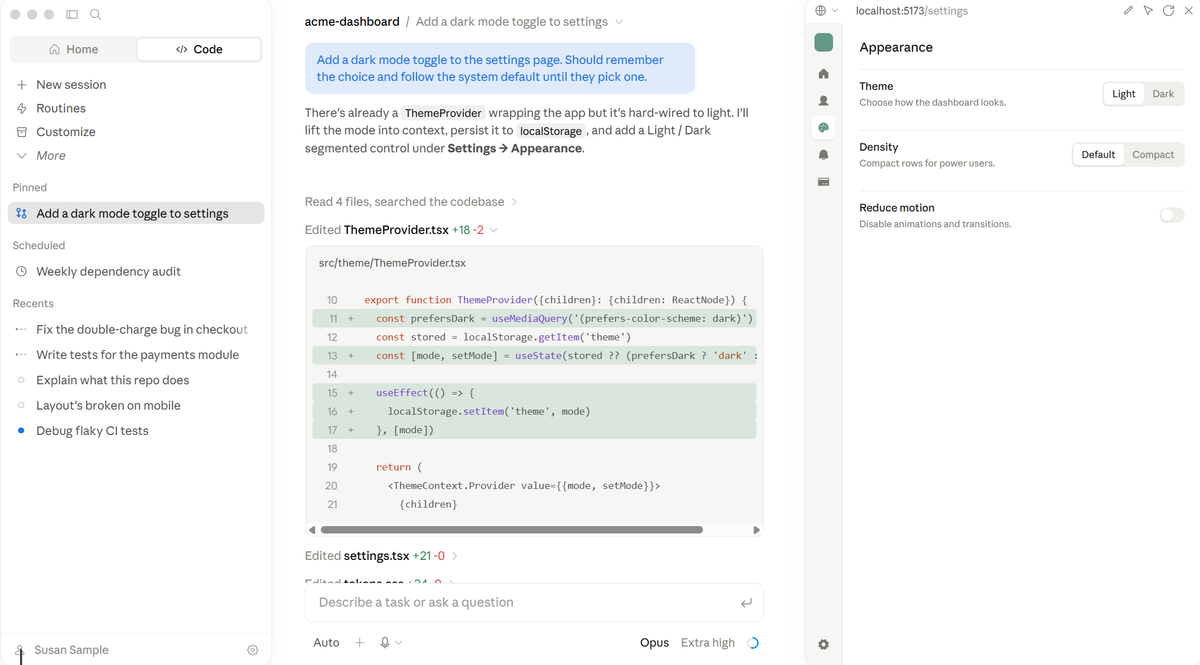Focus the Describe a task or ask a question field
1200x665 pixels.
(534, 603)
